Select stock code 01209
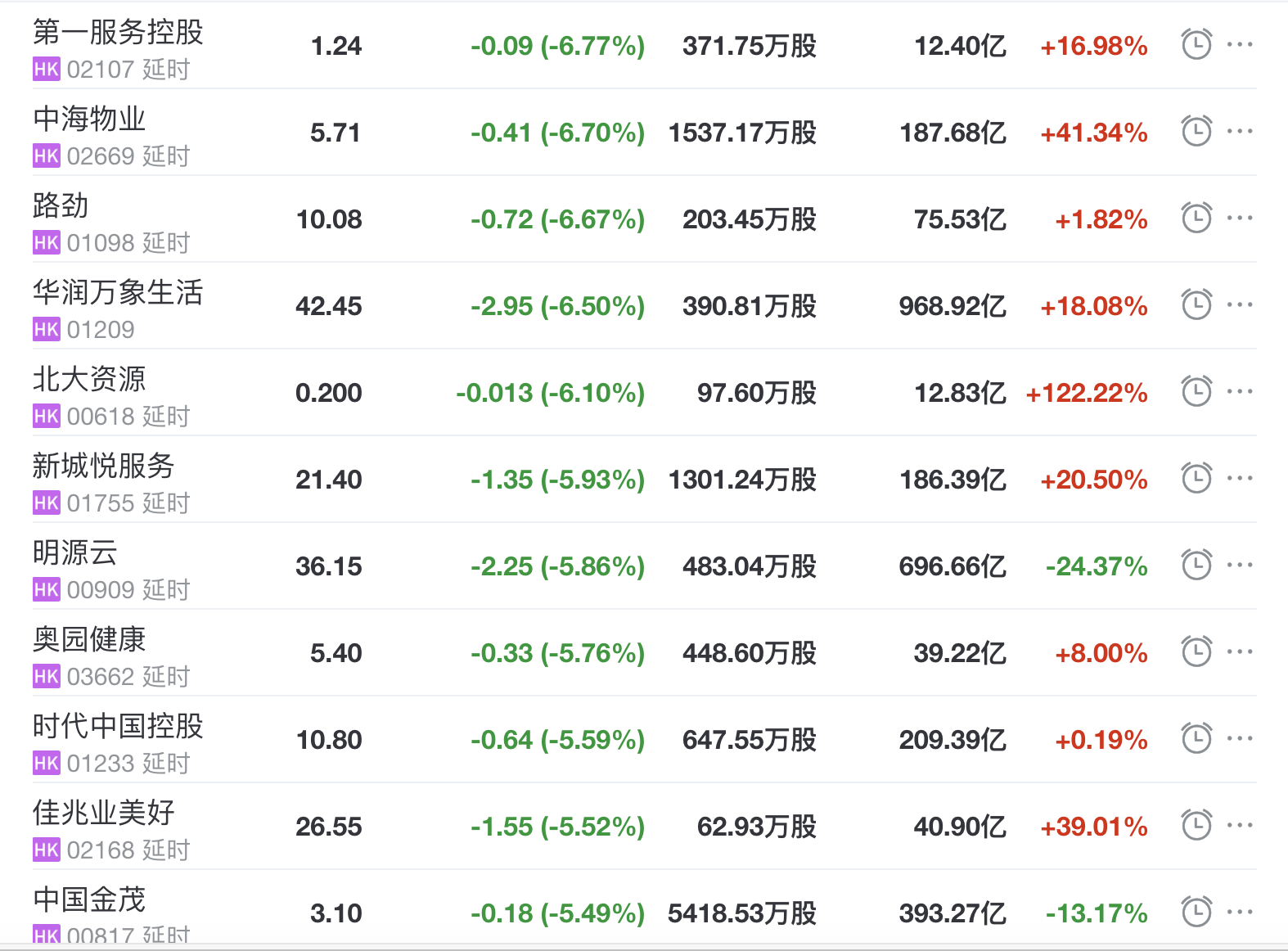Viewport: 1288px width, 951px height. 101,330
